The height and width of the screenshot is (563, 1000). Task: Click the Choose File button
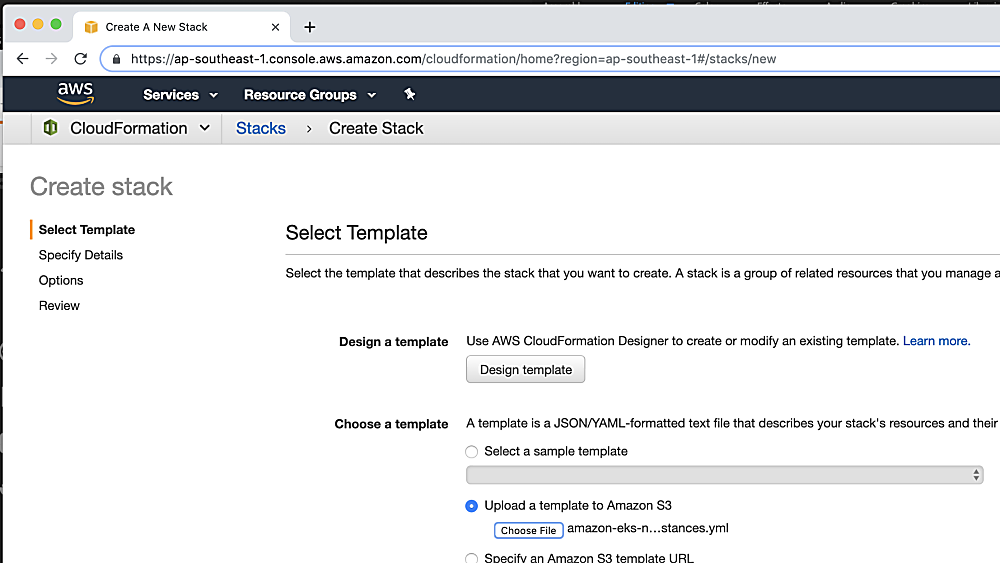[528, 530]
